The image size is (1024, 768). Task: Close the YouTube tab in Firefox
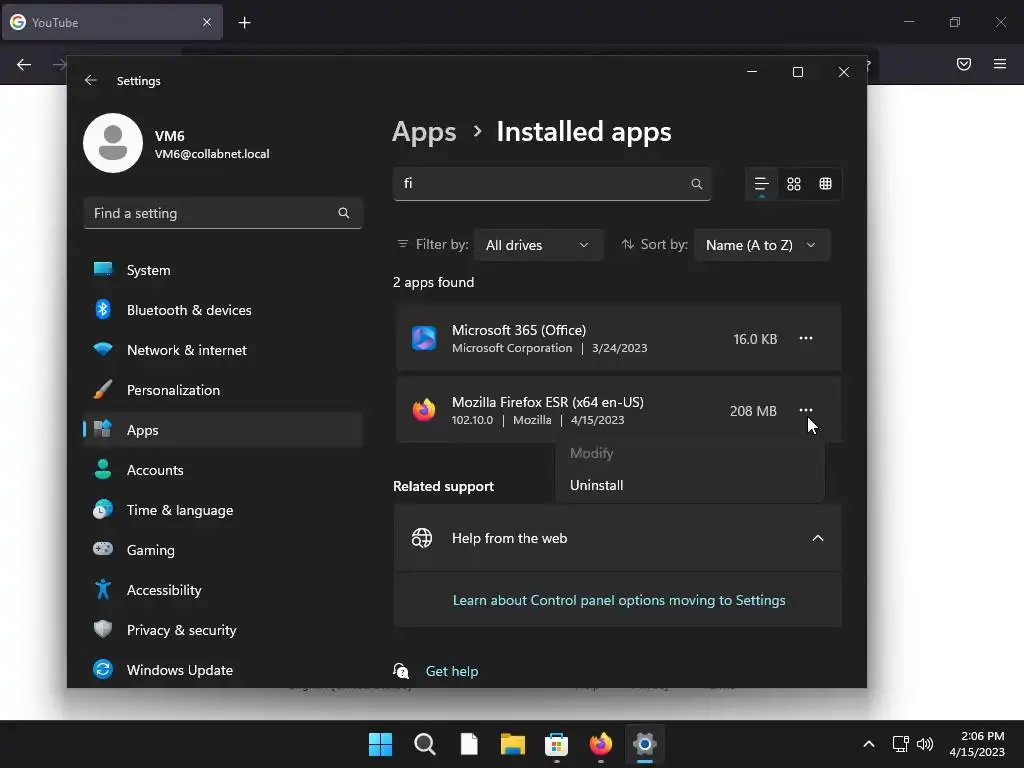[207, 22]
